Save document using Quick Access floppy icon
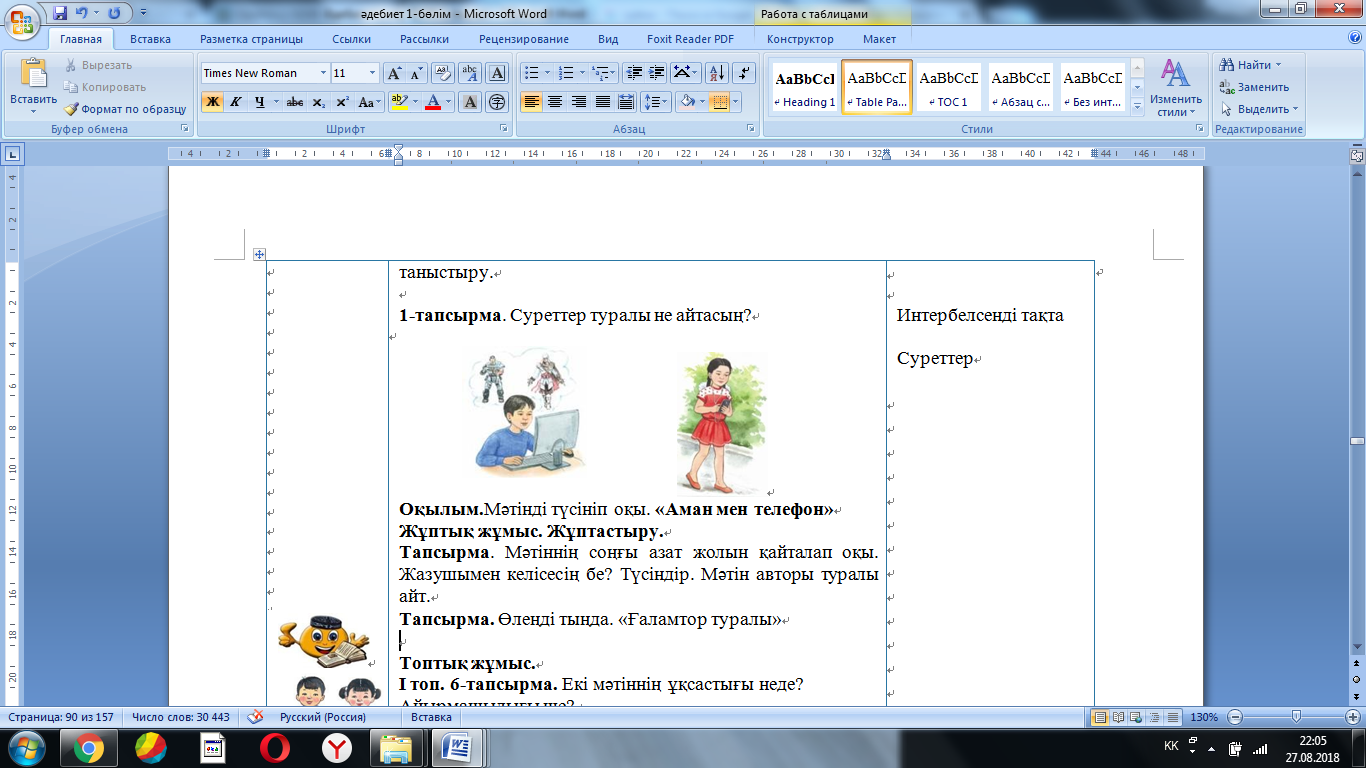 click(60, 13)
